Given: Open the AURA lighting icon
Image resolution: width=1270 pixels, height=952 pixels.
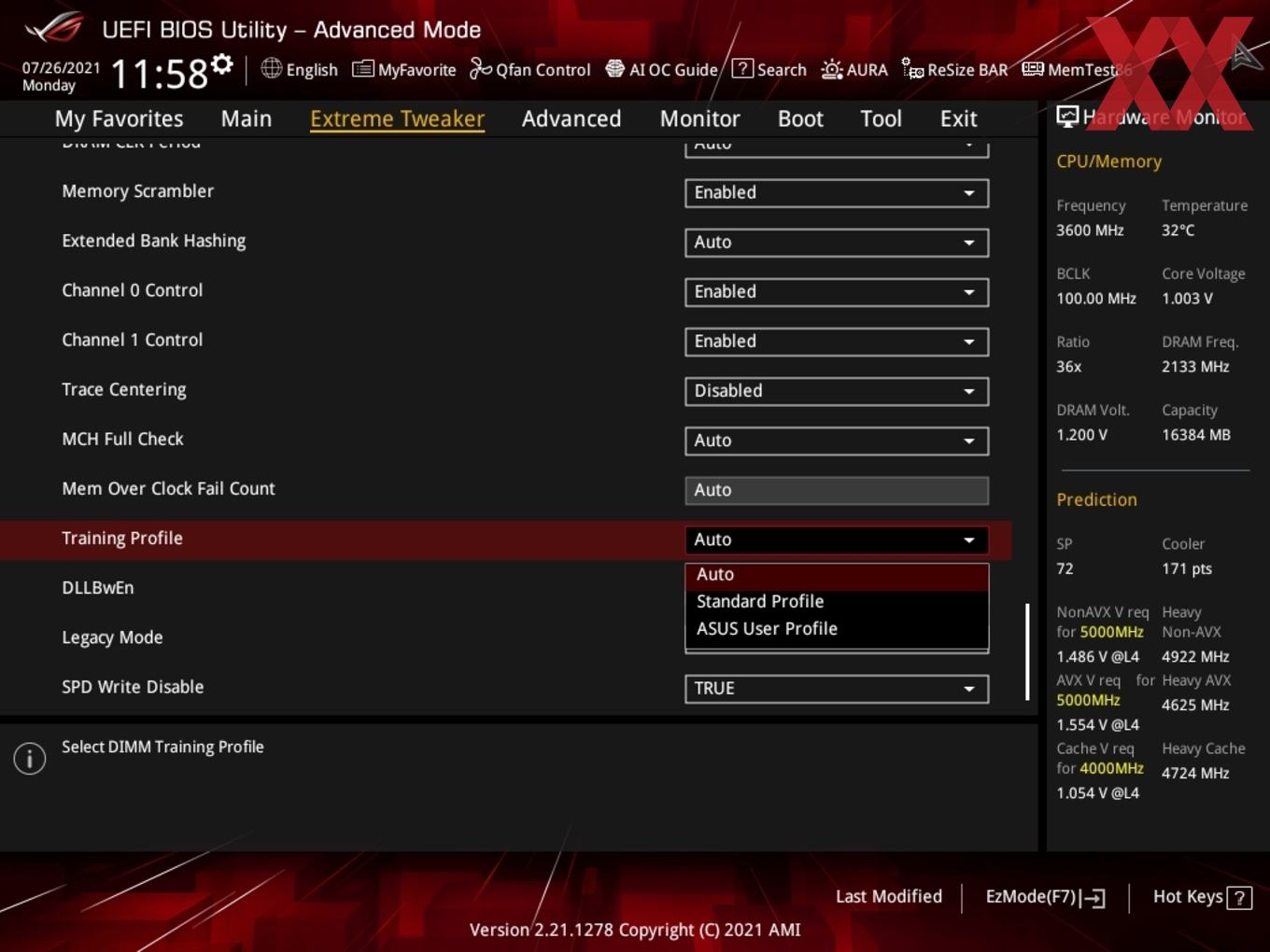Looking at the screenshot, I should point(832,69).
